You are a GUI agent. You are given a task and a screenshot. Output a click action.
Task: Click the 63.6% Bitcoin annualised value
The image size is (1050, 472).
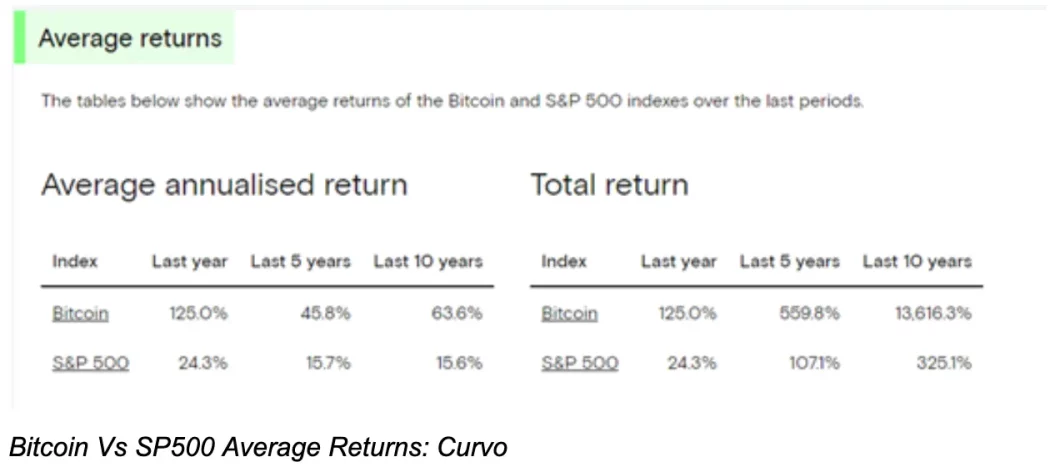(456, 314)
